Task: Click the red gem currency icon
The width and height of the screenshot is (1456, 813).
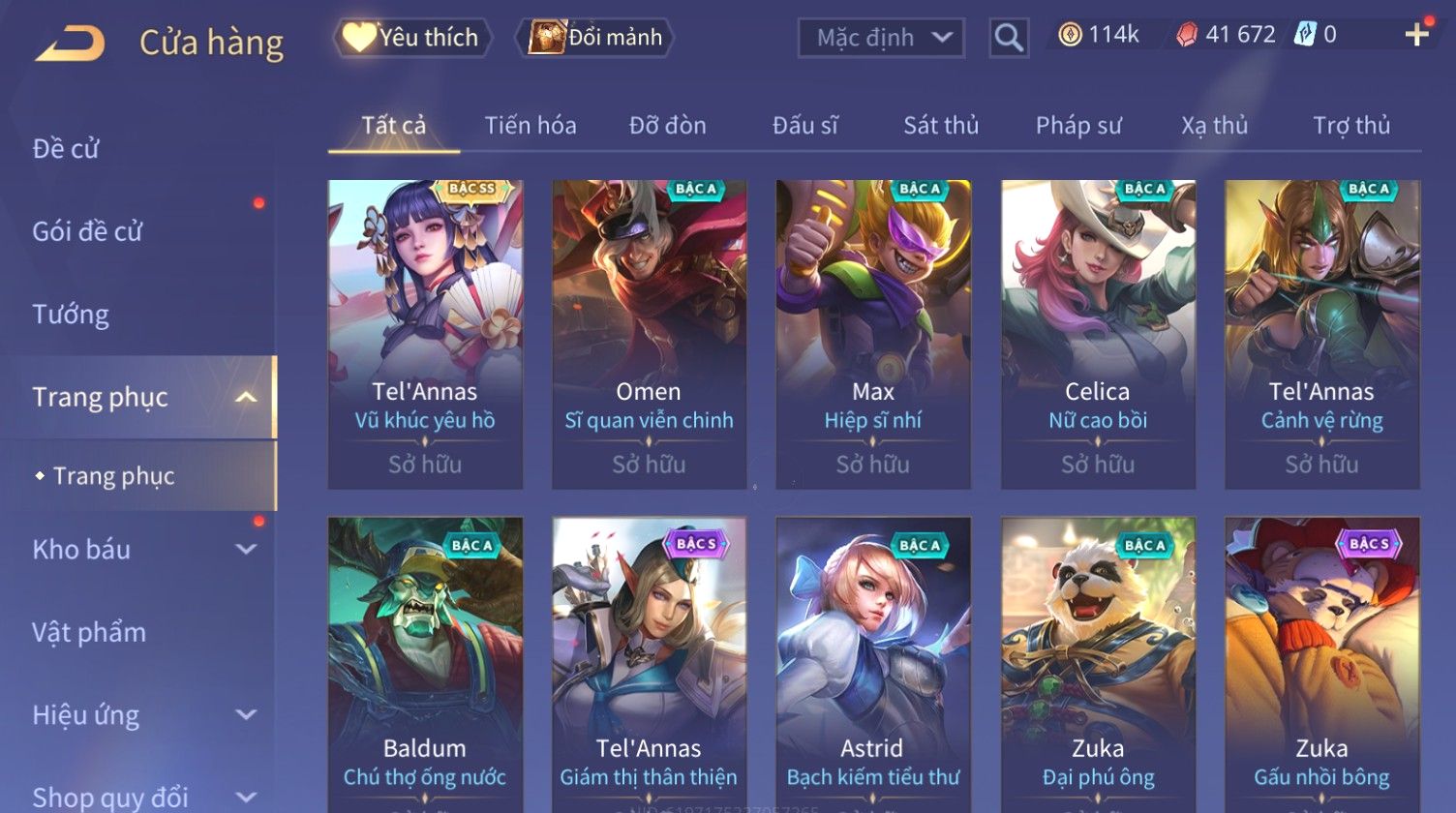Action: click(x=1187, y=35)
